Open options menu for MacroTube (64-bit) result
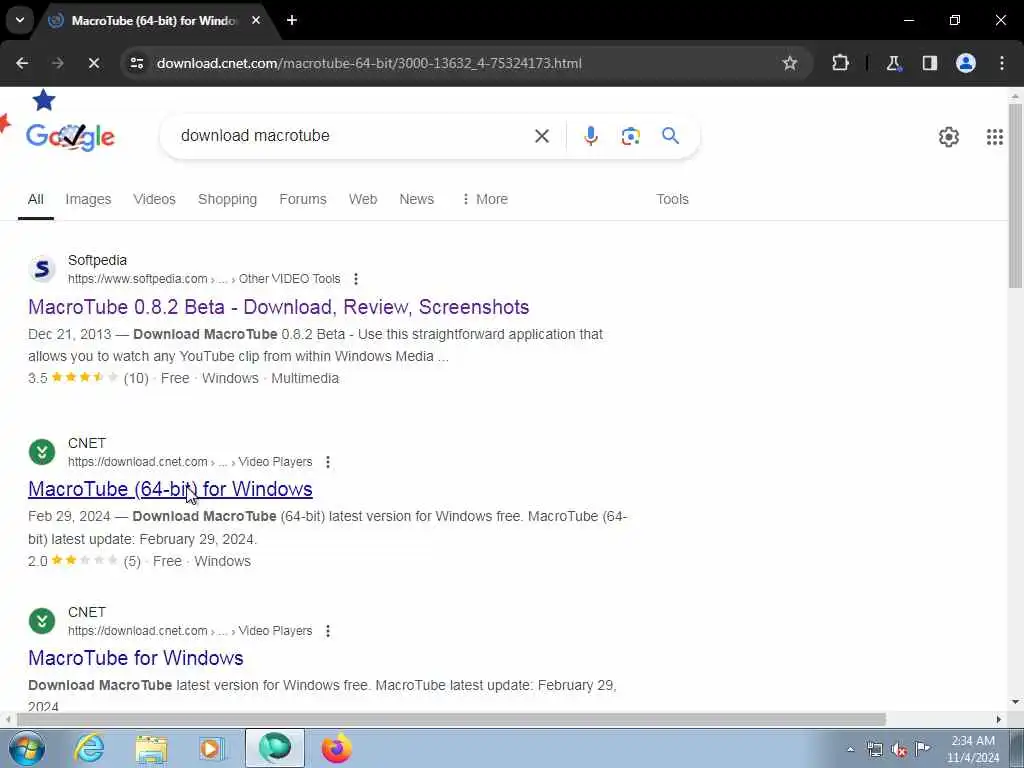 tap(328, 462)
